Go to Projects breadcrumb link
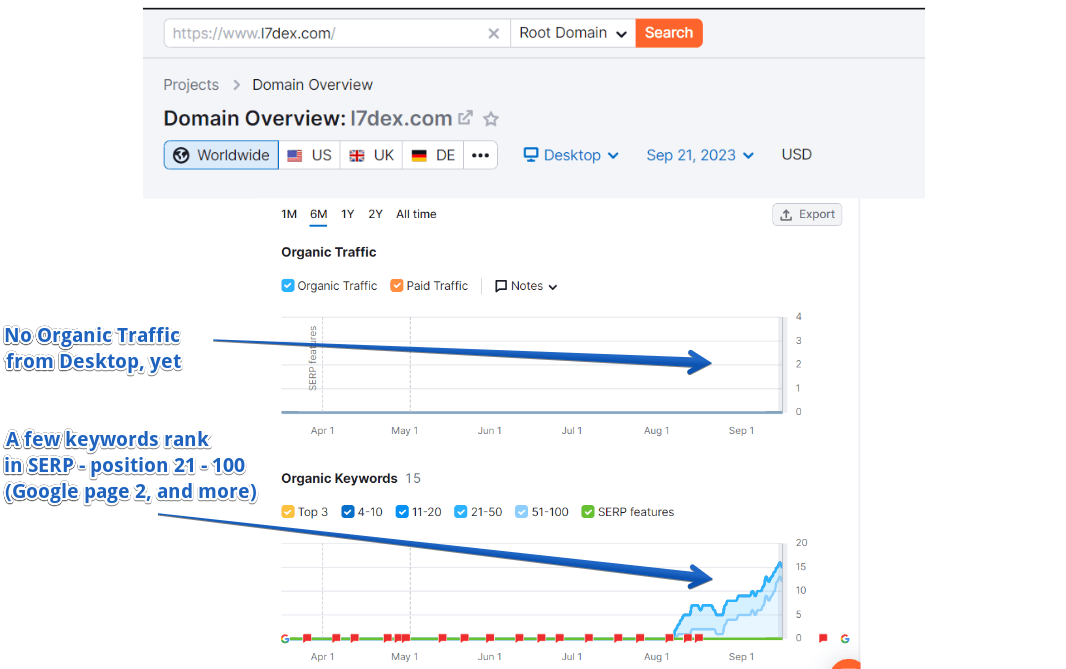The width and height of the screenshot is (1066, 669). [x=191, y=85]
